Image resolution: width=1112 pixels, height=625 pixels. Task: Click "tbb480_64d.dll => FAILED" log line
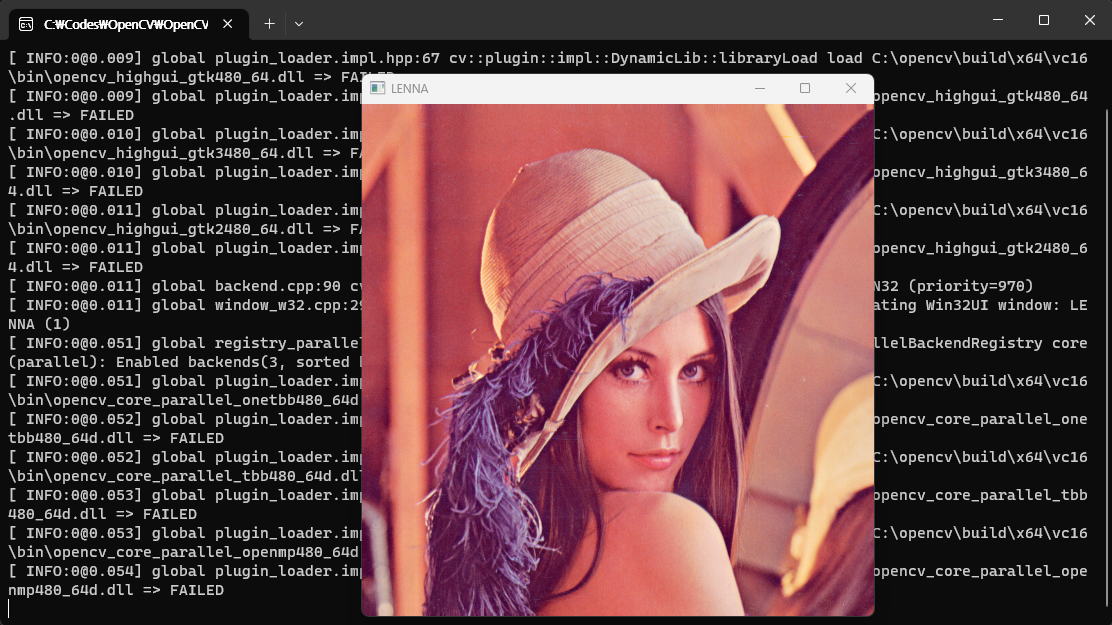tap(116, 438)
